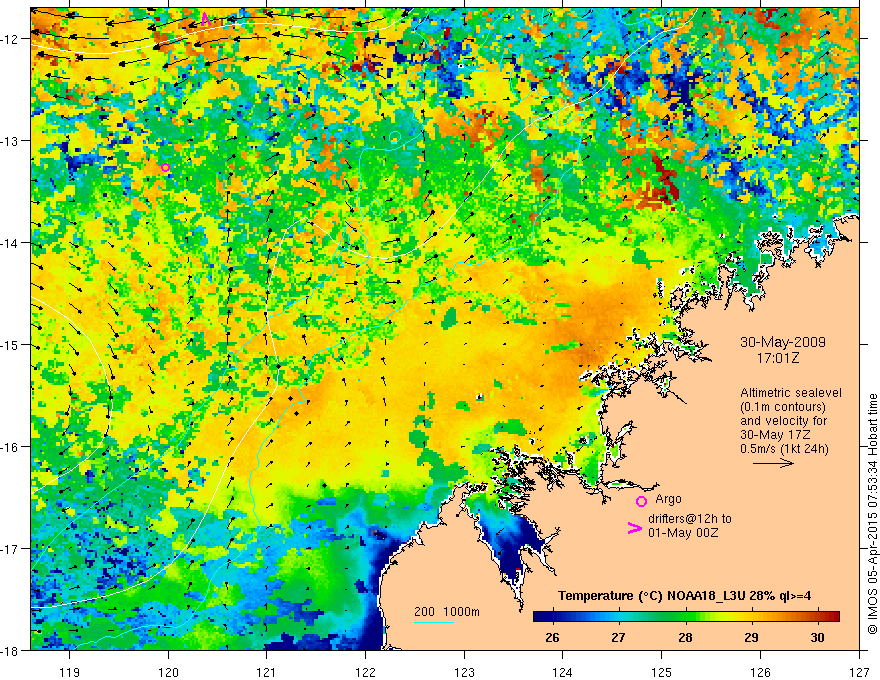Click the magenta drifter marker at the top of the map
Viewport: 880px width, 680px height.
tap(205, 19)
